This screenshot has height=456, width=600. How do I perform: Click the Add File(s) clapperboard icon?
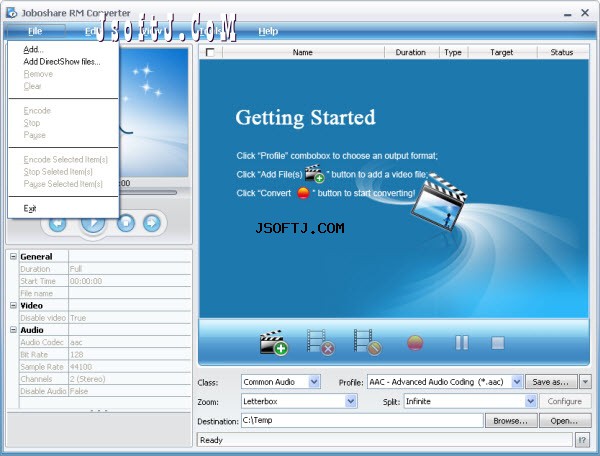(274, 342)
